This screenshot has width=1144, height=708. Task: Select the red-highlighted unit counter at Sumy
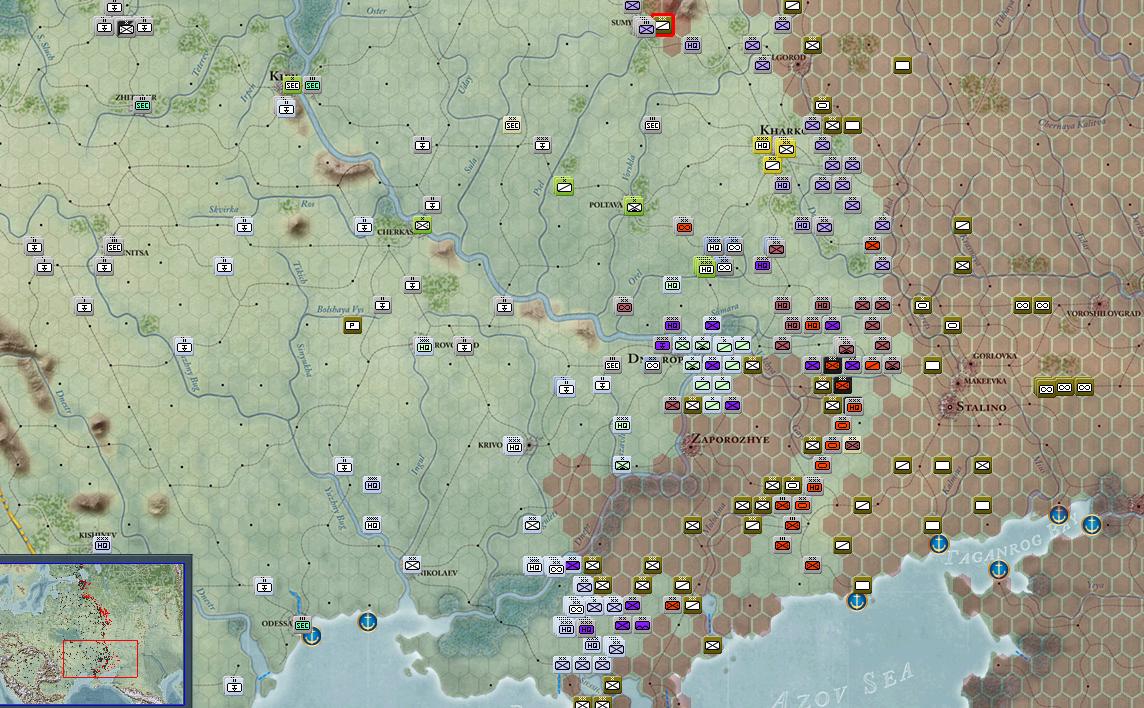663,26
